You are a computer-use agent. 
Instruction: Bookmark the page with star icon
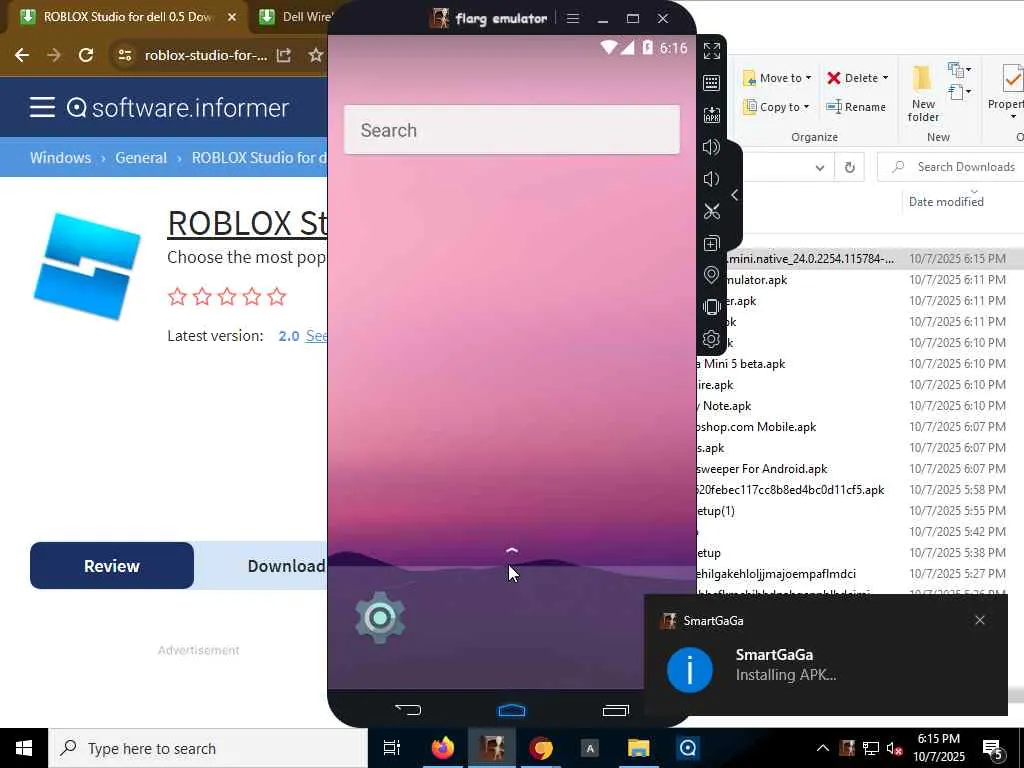click(316, 56)
